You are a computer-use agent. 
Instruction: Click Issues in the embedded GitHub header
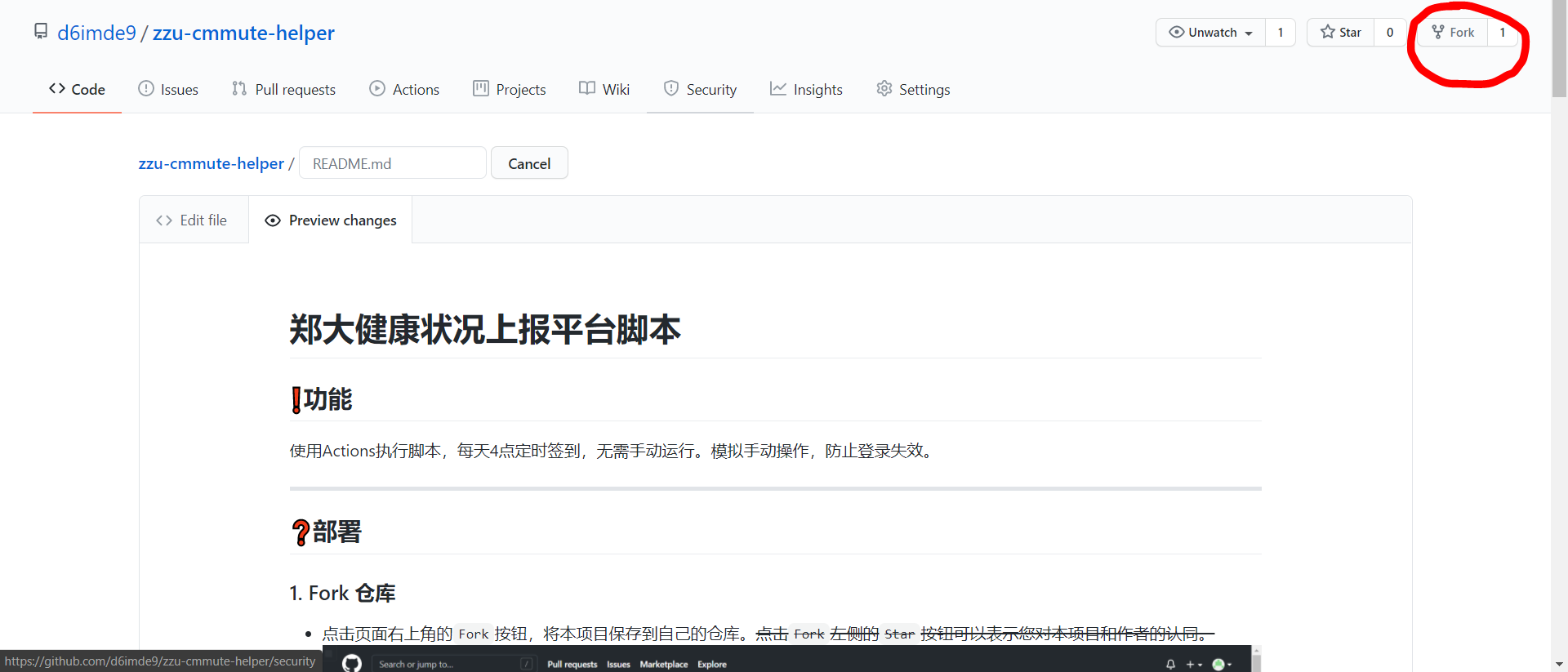click(x=618, y=664)
